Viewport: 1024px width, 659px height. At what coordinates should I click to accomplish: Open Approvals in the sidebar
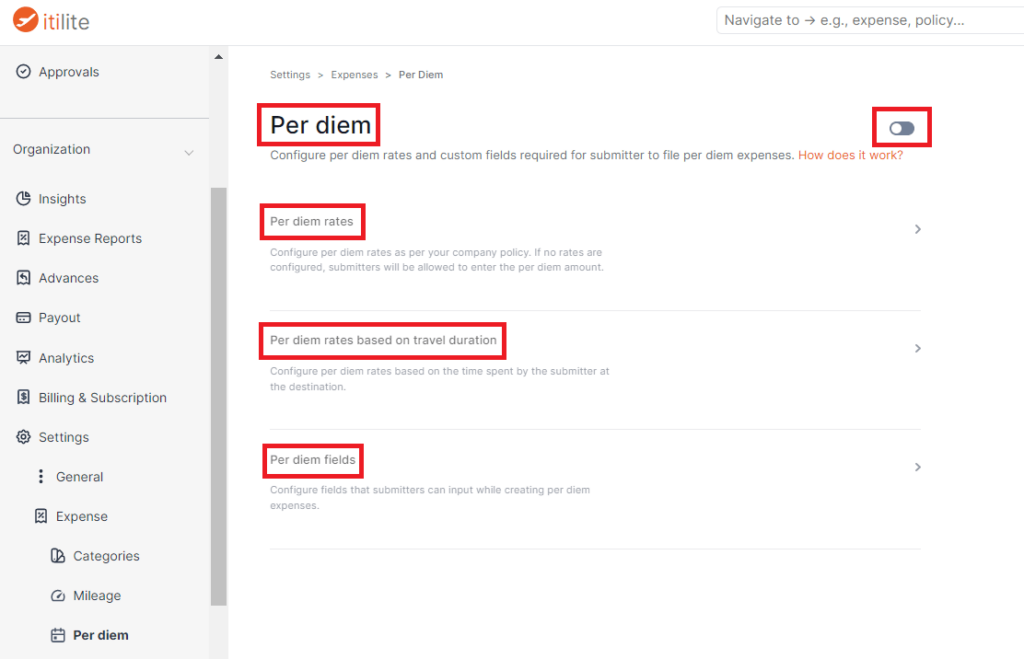pos(69,72)
